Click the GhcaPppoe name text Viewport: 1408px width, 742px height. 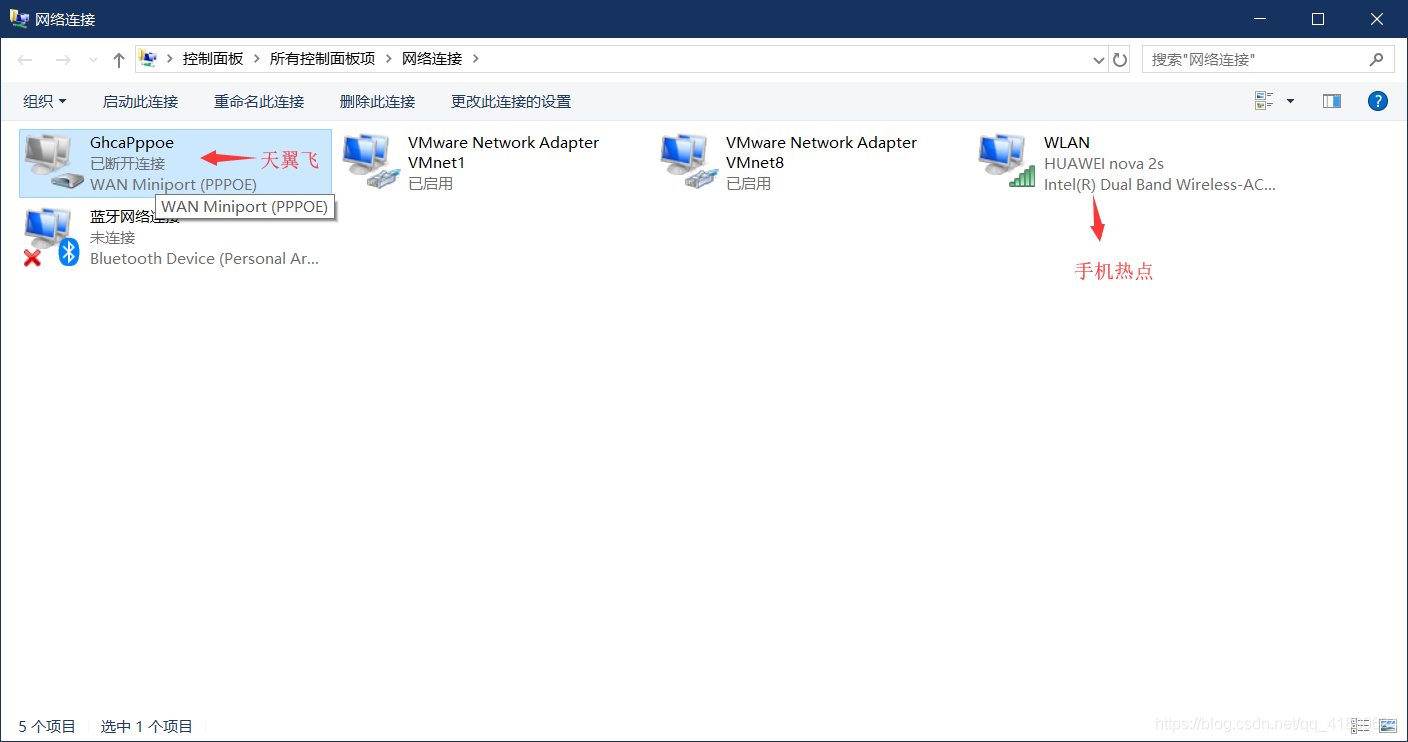tap(132, 142)
